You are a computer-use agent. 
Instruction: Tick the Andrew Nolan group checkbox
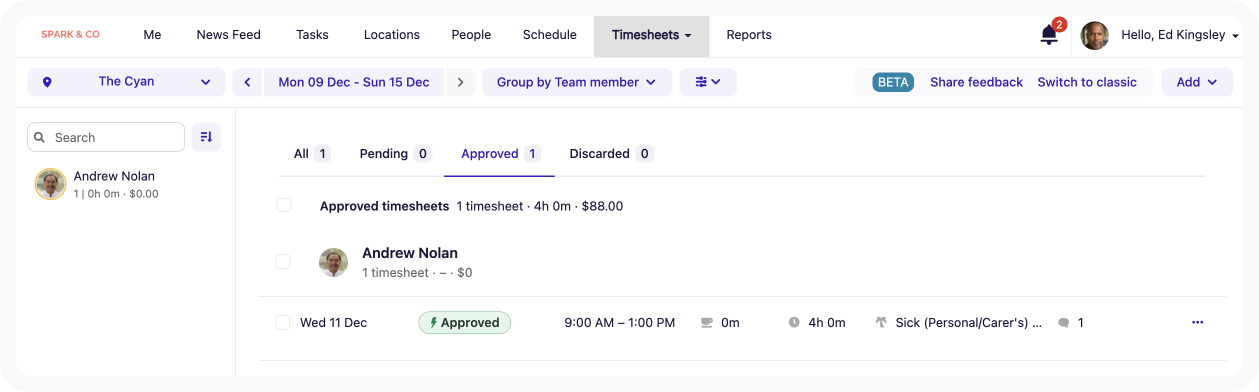point(283,261)
